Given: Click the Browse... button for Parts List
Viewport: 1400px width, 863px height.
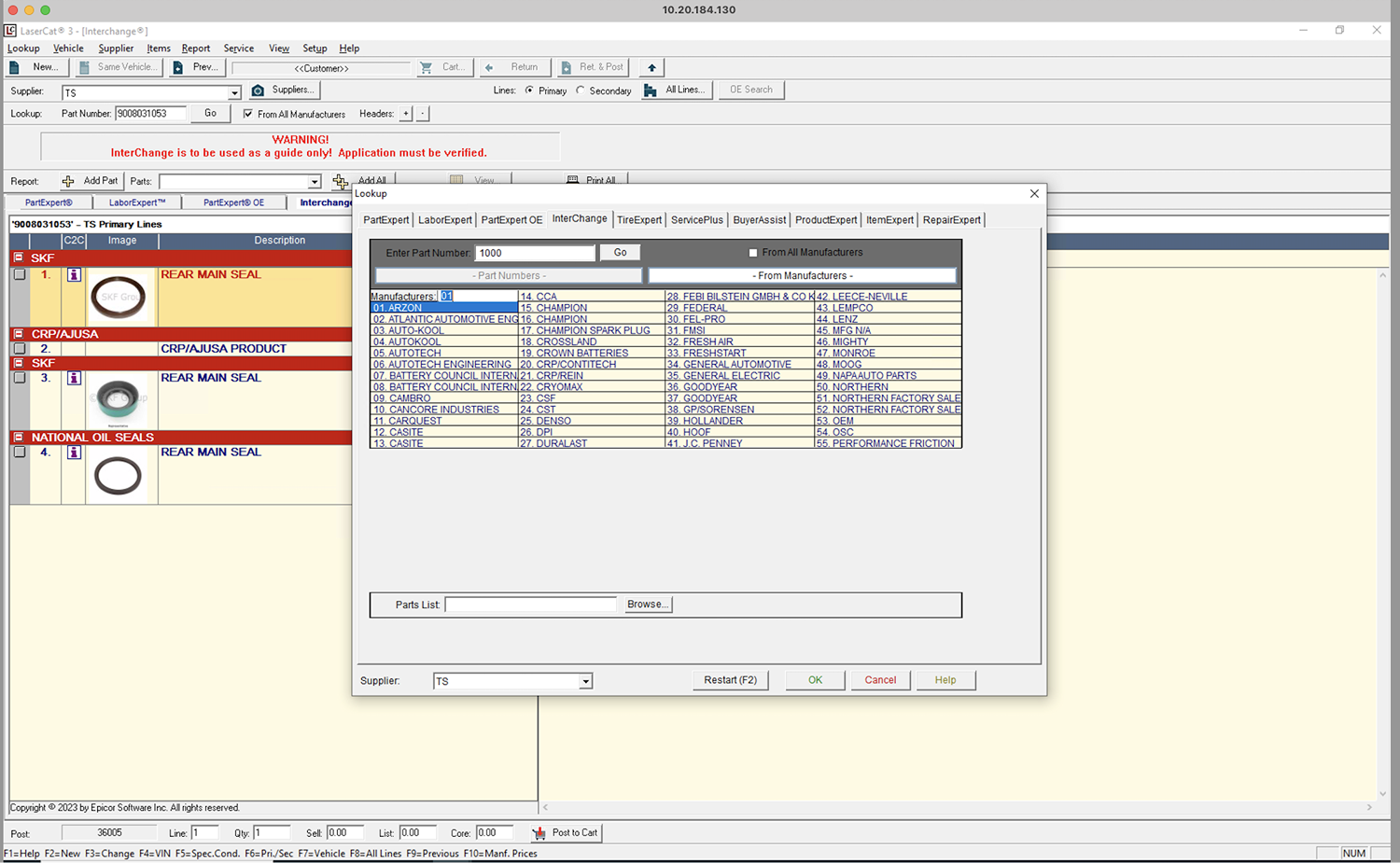Looking at the screenshot, I should click(647, 605).
